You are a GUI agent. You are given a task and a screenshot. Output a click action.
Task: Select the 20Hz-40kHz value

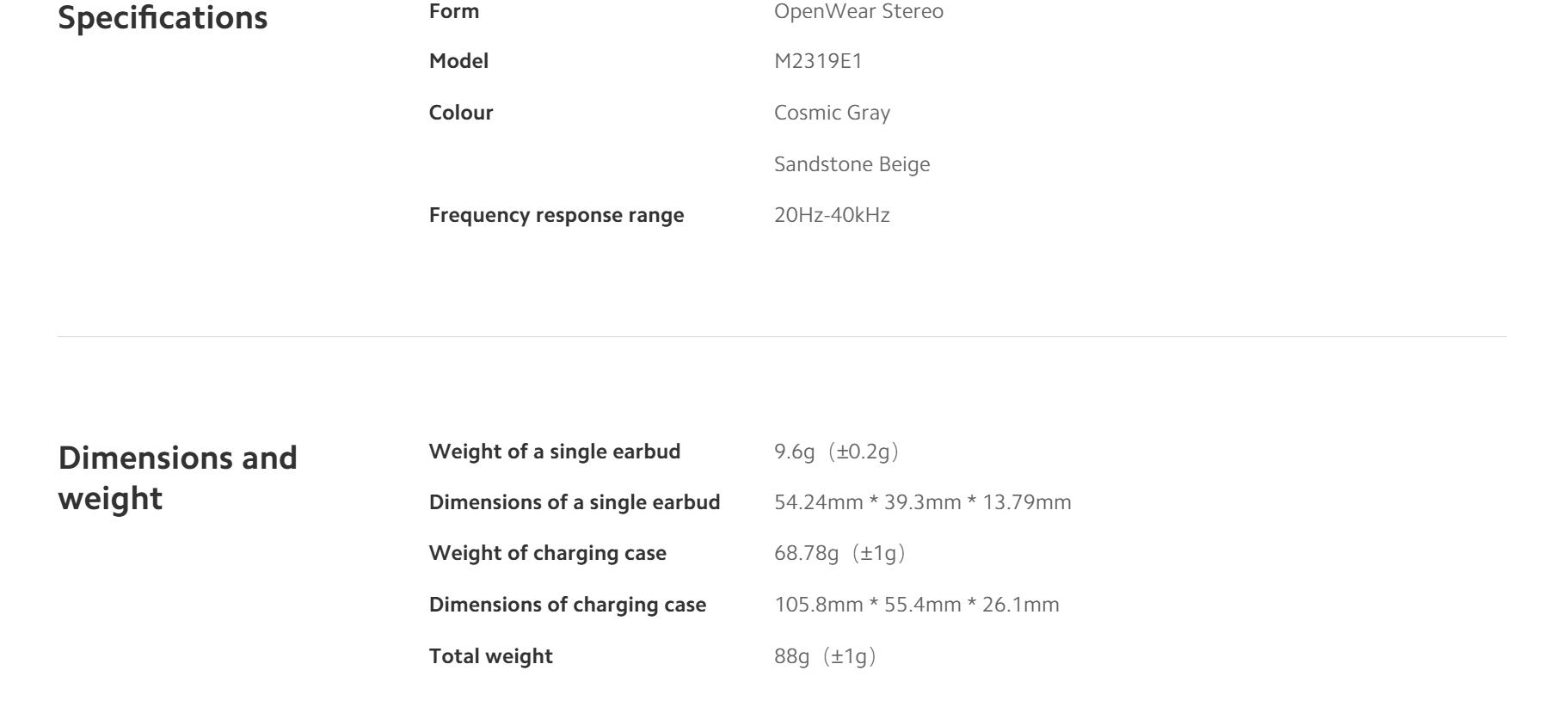[x=832, y=215]
